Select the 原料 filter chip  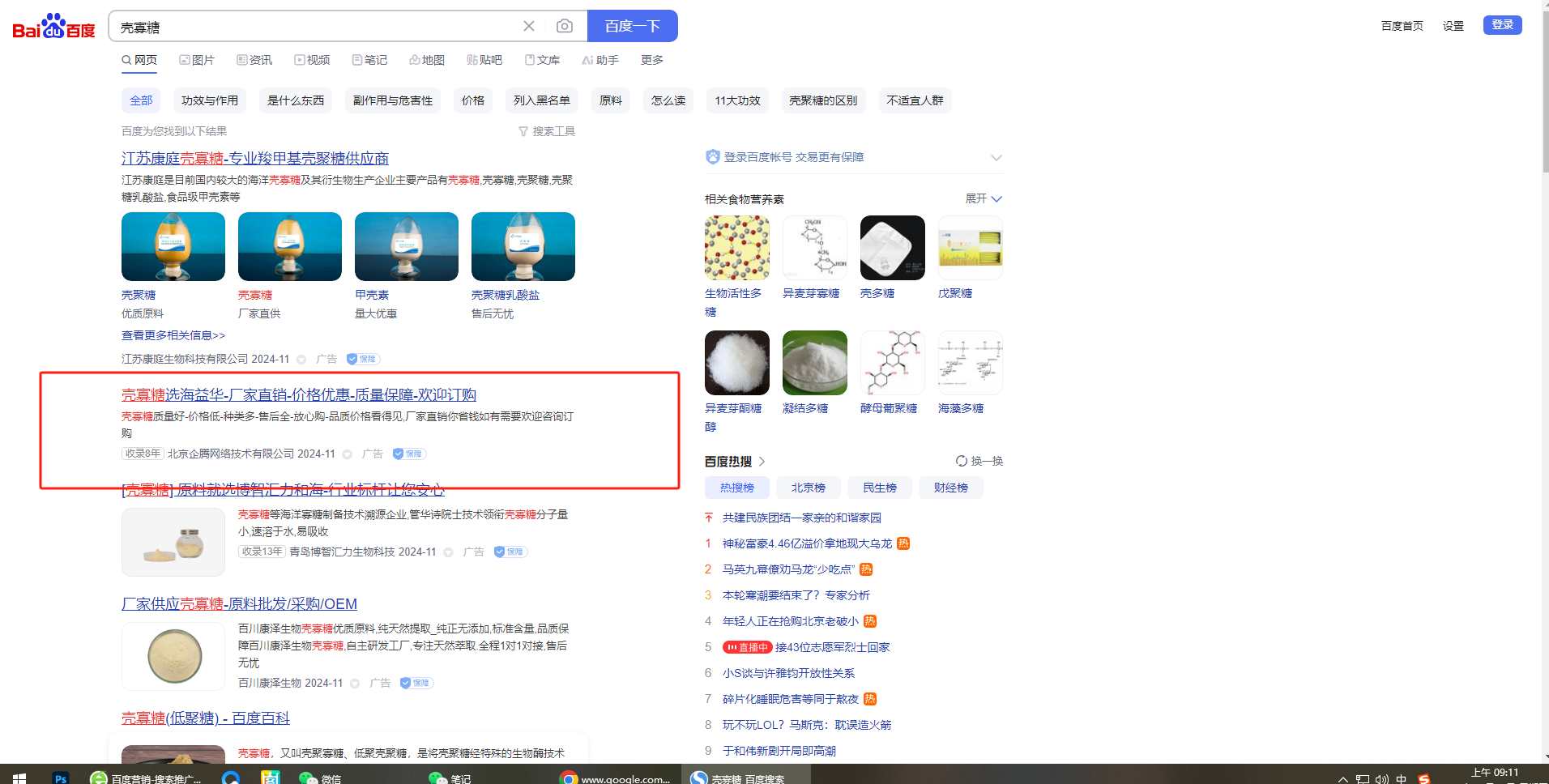click(611, 100)
